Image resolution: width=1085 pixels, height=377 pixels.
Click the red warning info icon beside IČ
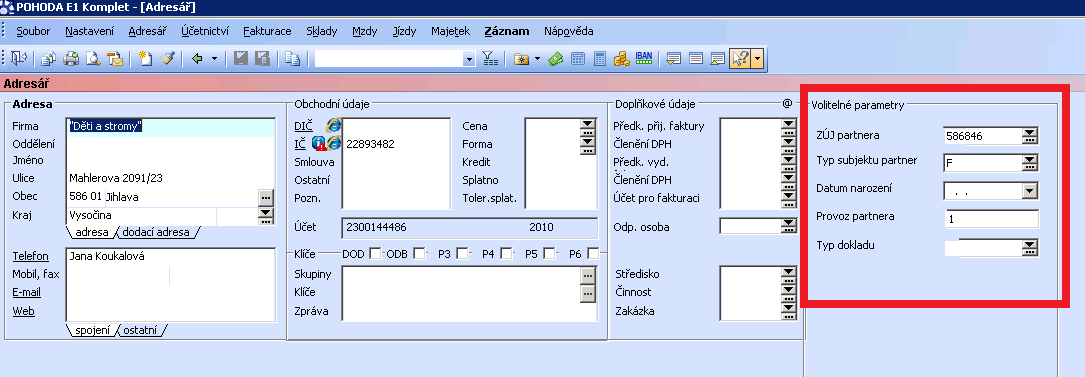[319, 143]
